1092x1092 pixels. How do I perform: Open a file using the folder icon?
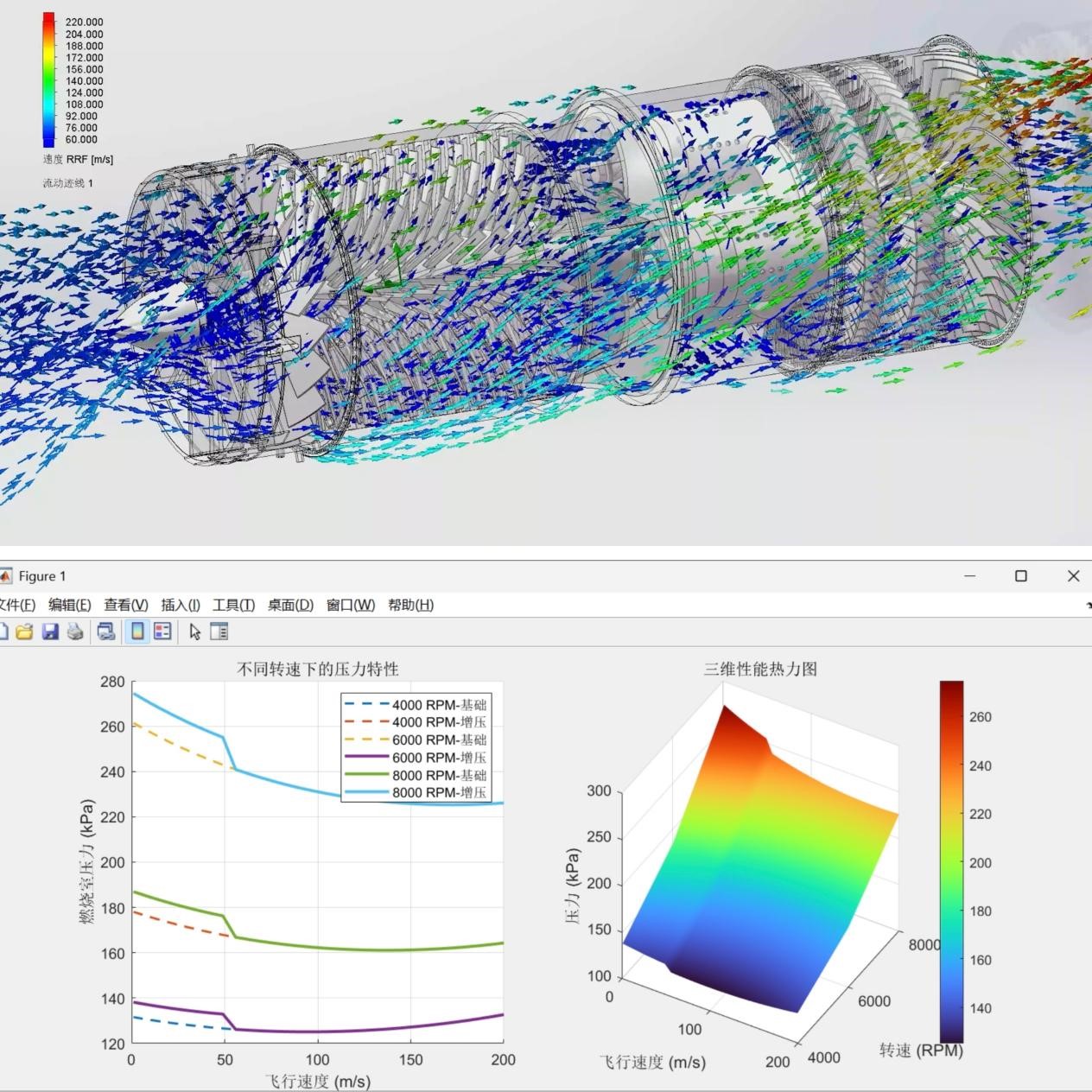tap(24, 632)
